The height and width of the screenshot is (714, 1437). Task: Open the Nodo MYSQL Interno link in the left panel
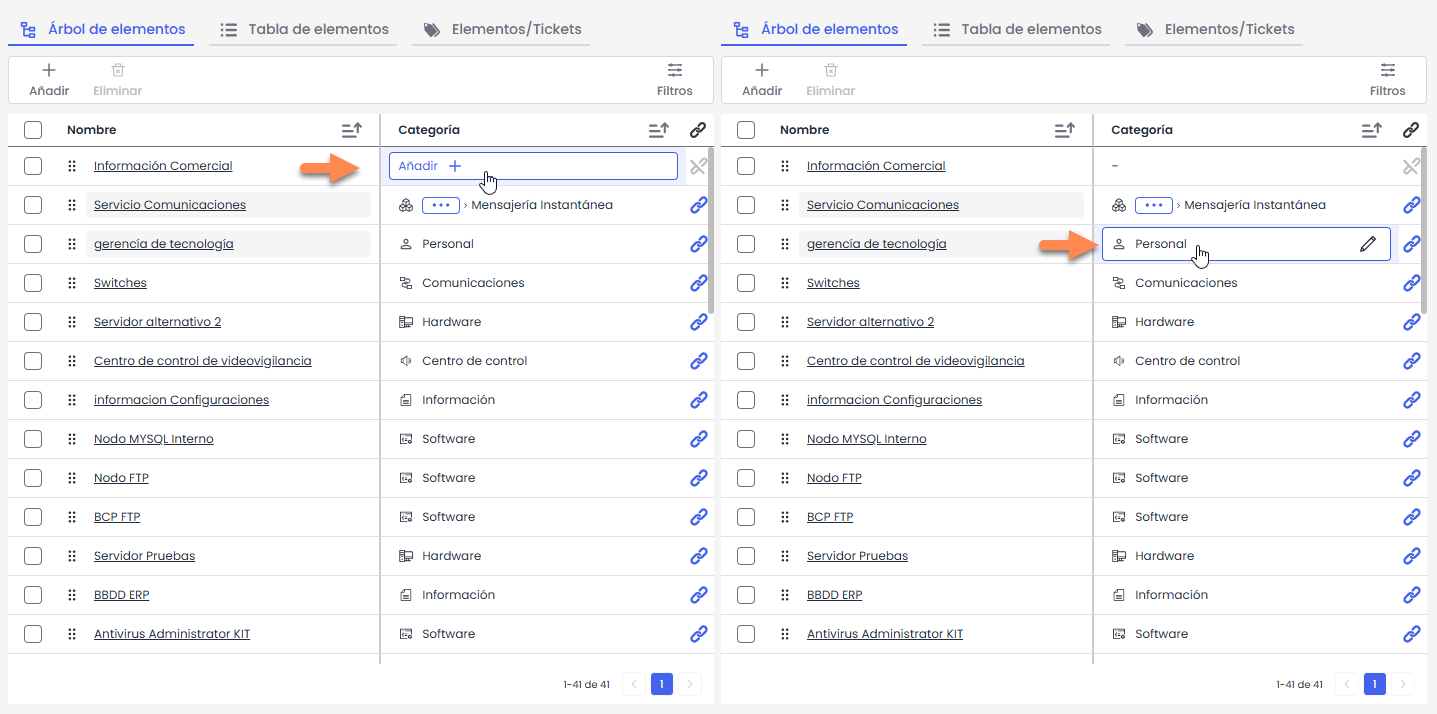tap(153, 439)
